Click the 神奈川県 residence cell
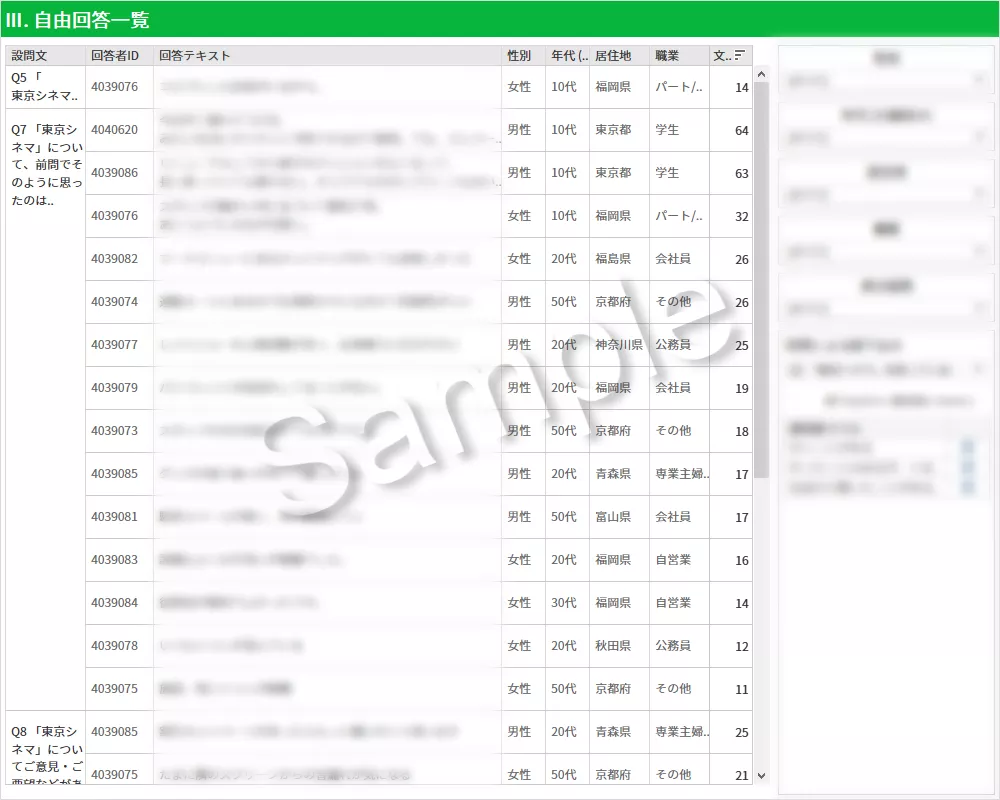Screen dimensions: 1000x800 pos(618,345)
